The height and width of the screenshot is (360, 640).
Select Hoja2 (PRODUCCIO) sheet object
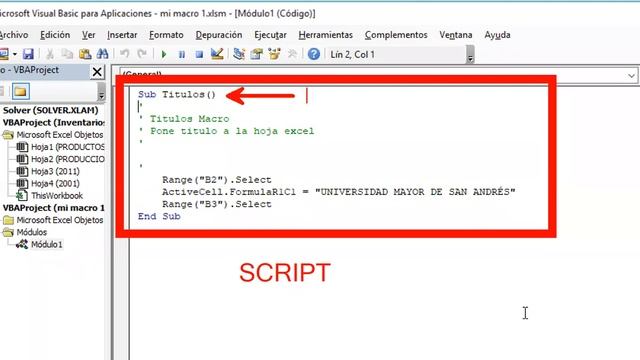coord(60,159)
